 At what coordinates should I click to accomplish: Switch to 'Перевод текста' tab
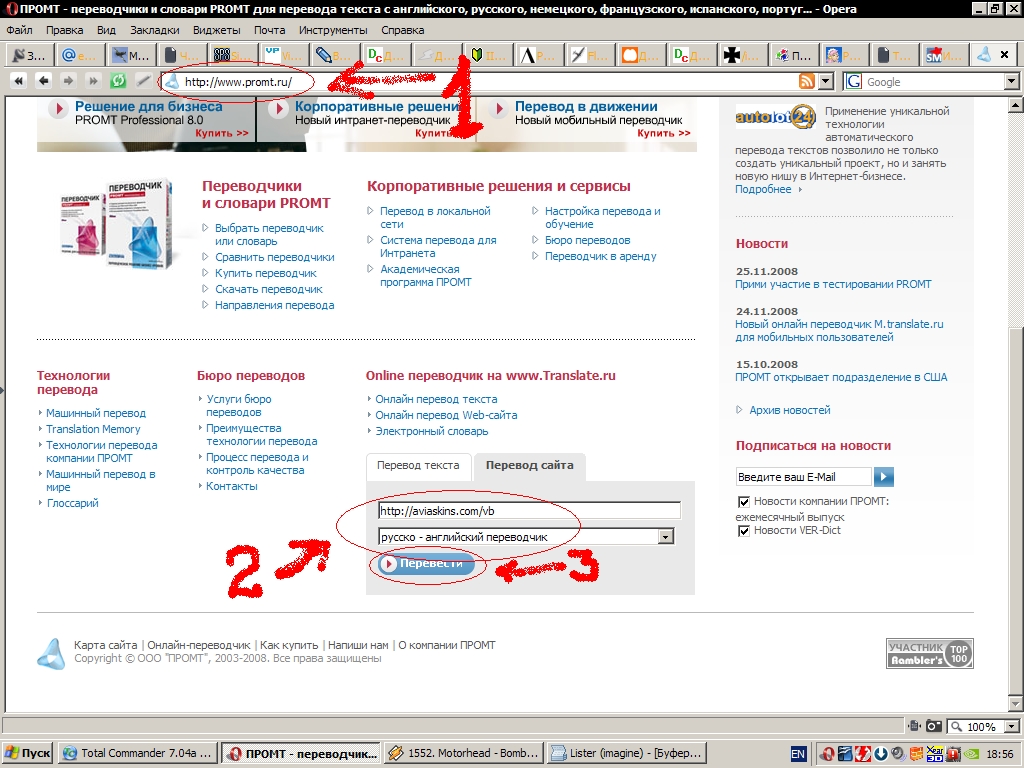[418, 466]
